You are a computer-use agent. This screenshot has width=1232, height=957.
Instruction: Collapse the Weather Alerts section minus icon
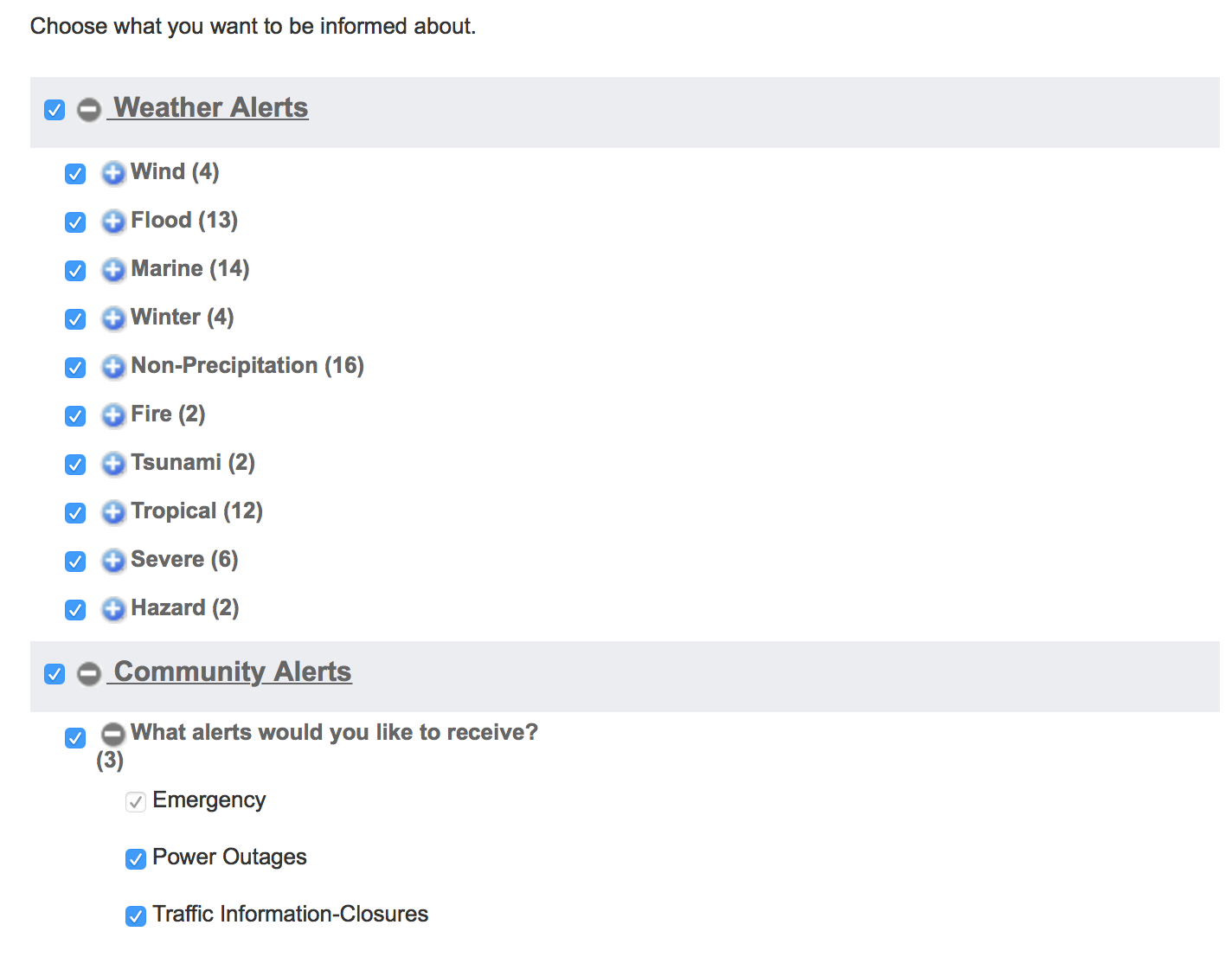89,110
